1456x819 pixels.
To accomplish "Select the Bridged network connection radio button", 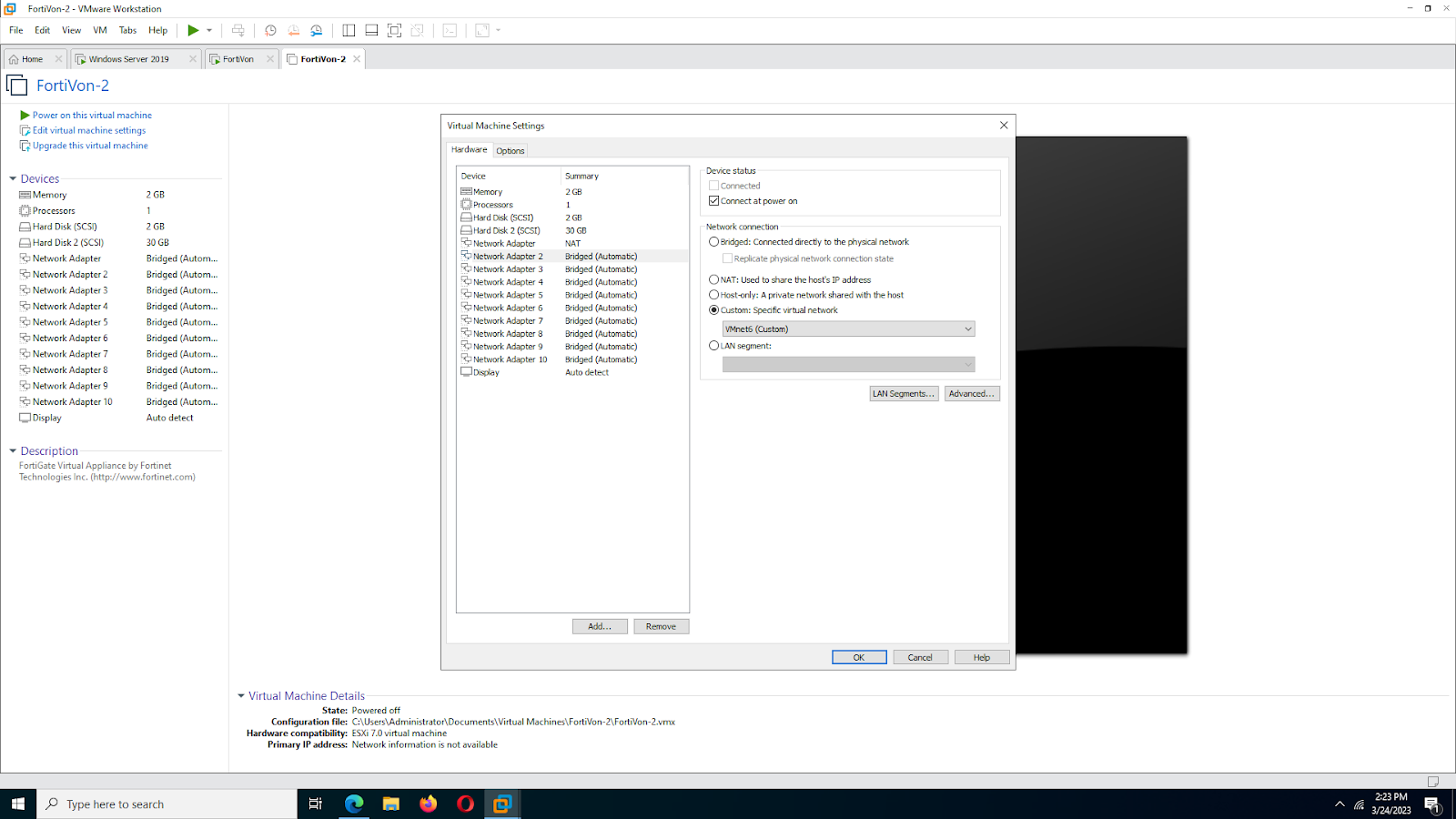I will click(x=713, y=242).
